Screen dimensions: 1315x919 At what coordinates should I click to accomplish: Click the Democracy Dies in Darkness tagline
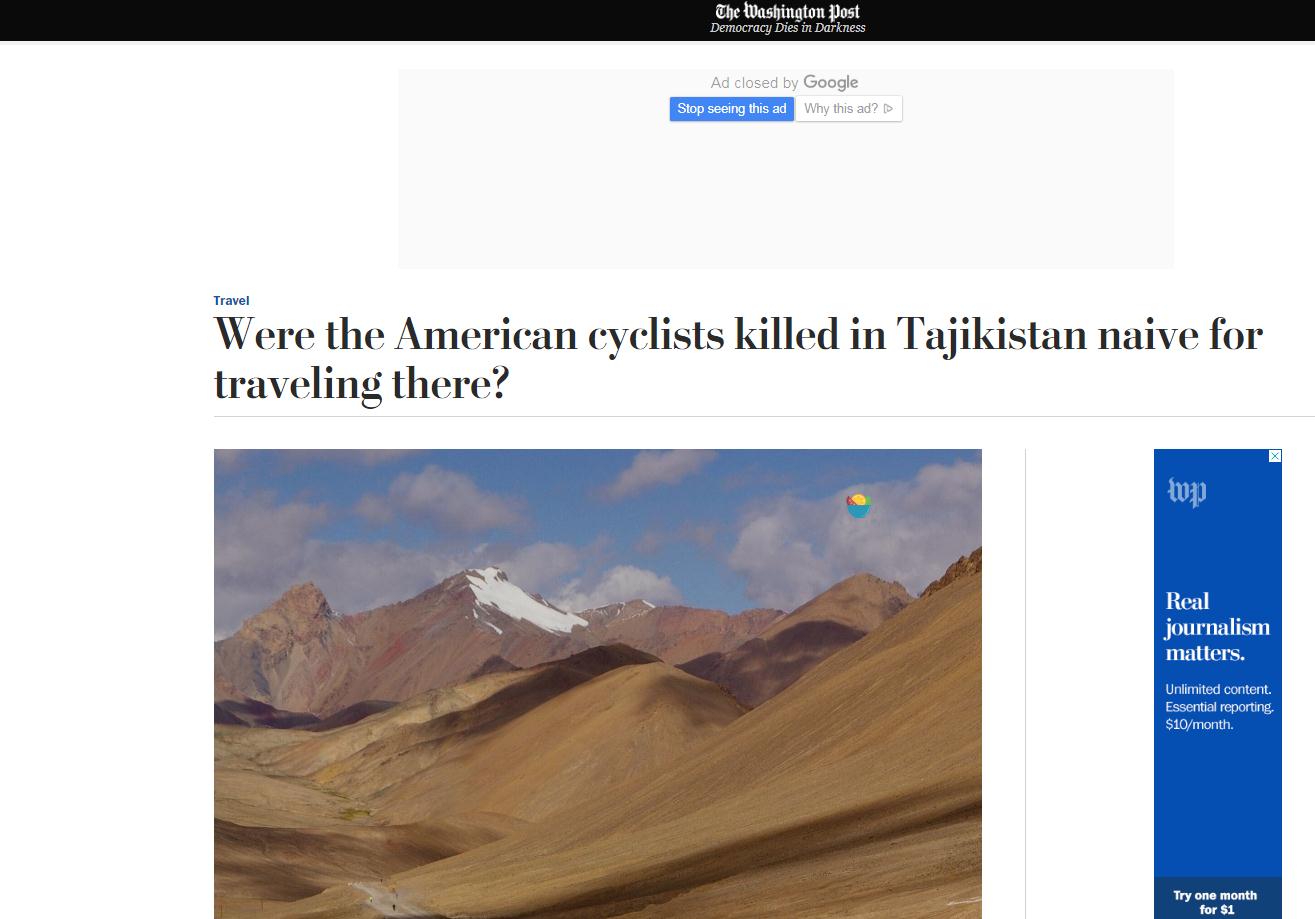788,29
